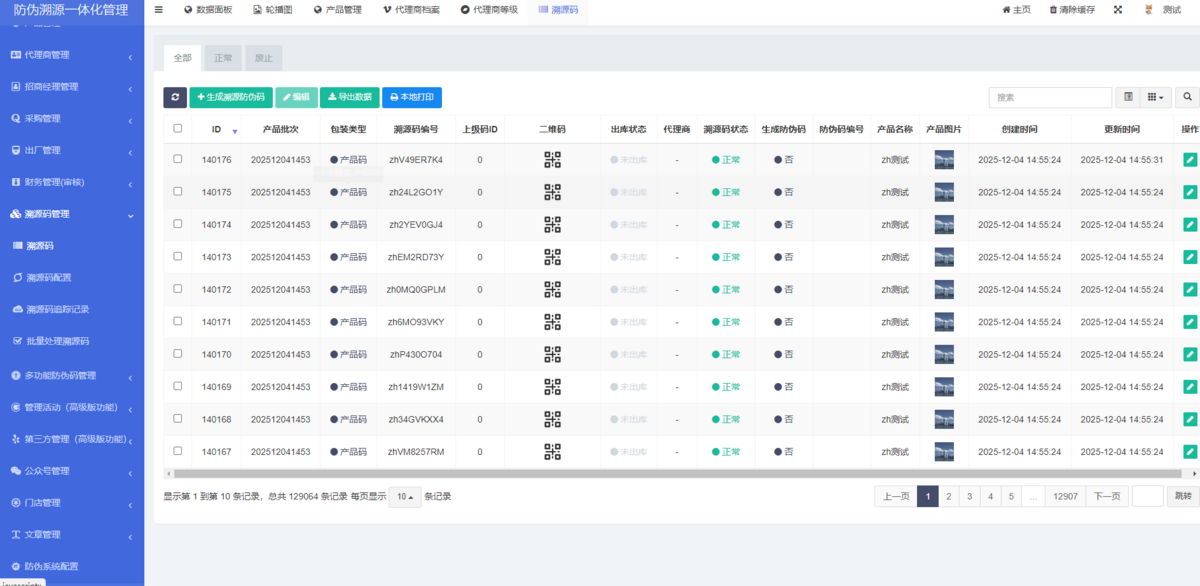1200x586 pixels.
Task: Click the 导出数据 export button
Action: (350, 97)
